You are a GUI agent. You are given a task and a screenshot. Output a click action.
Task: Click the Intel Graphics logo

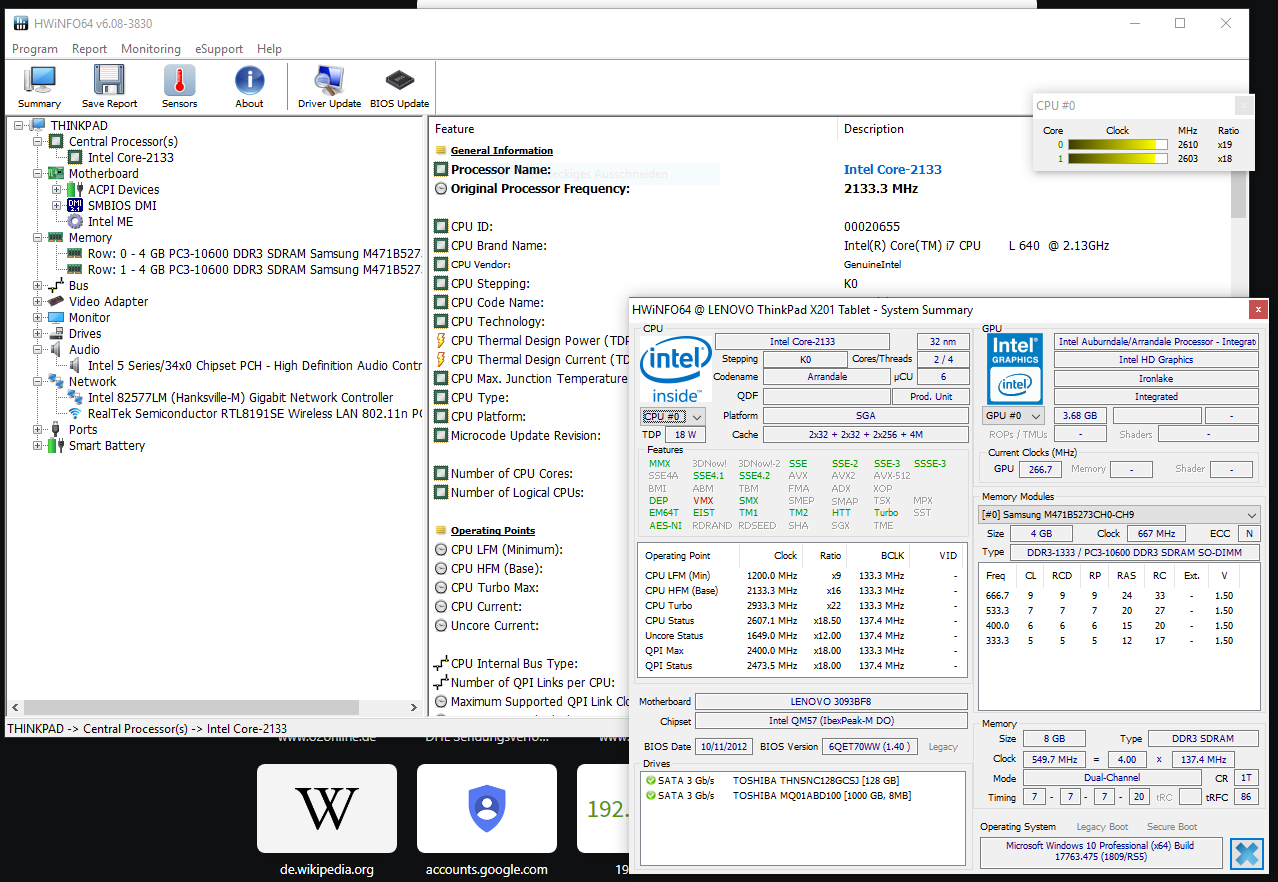(1015, 369)
